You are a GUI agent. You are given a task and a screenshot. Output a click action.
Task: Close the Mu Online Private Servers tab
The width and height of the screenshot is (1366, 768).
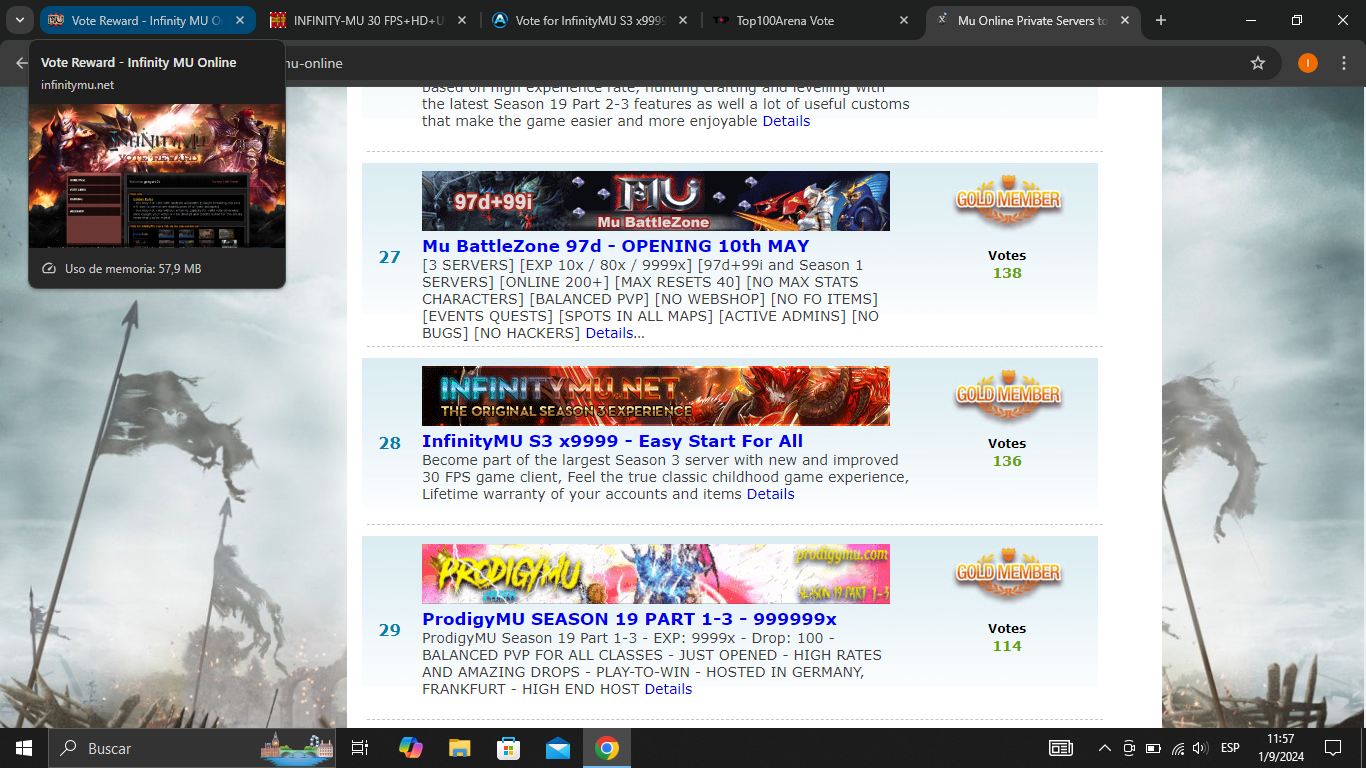coord(1127,20)
